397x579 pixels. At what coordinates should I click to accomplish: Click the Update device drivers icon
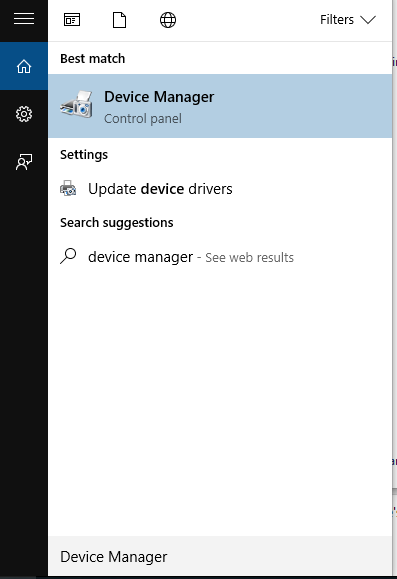coord(68,188)
